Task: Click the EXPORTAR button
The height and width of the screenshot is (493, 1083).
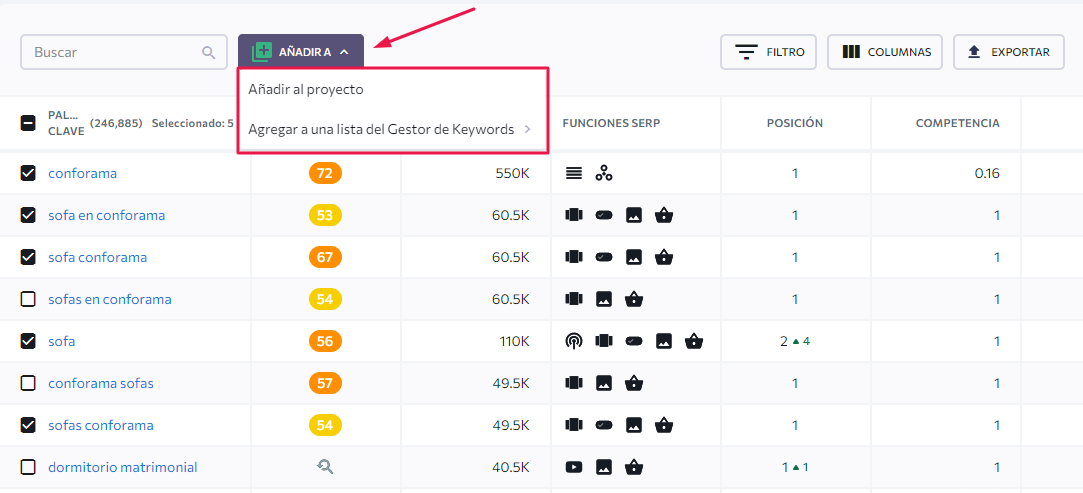Action: (x=1008, y=52)
